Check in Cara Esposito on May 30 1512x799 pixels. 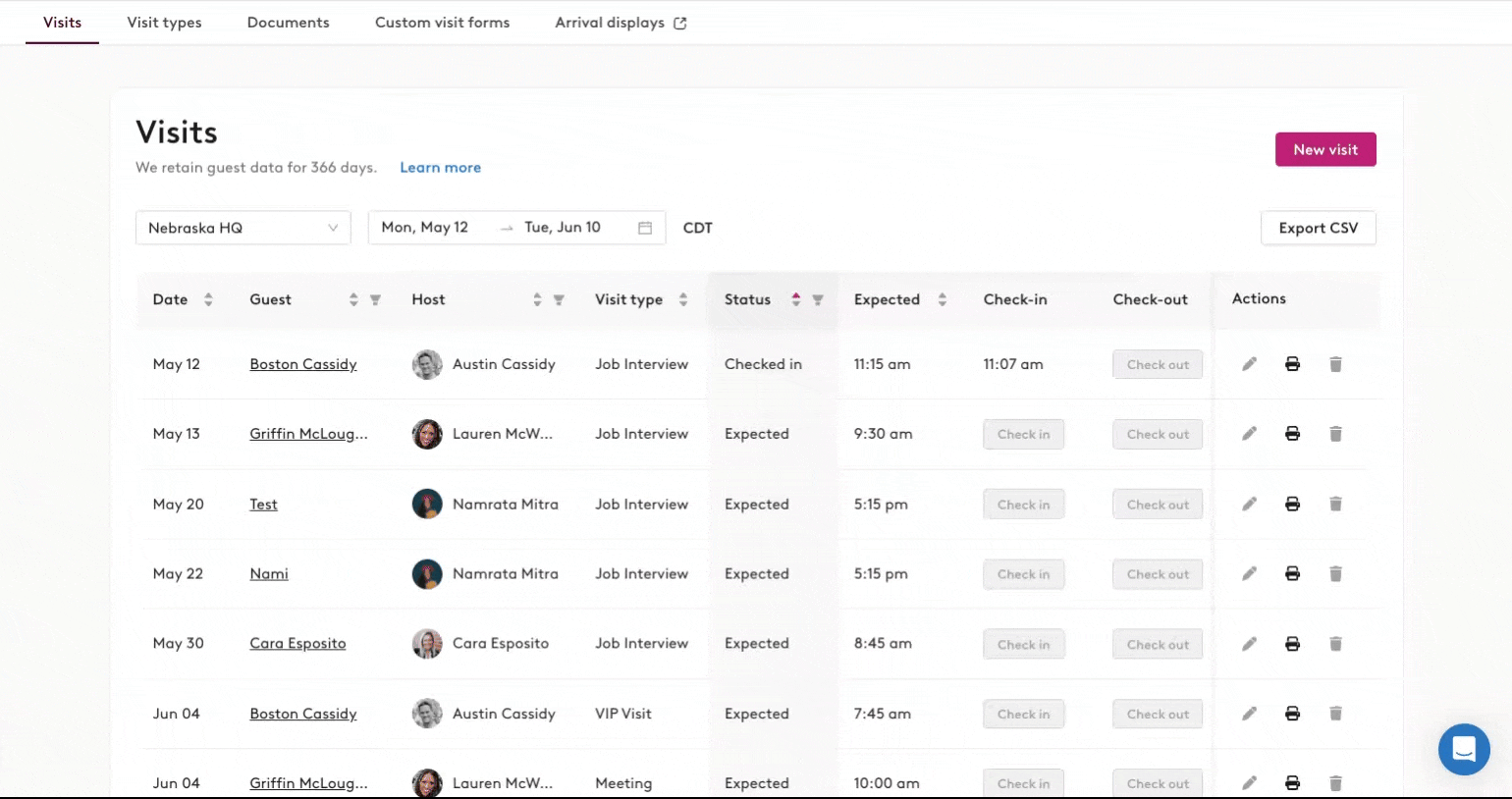(1024, 644)
